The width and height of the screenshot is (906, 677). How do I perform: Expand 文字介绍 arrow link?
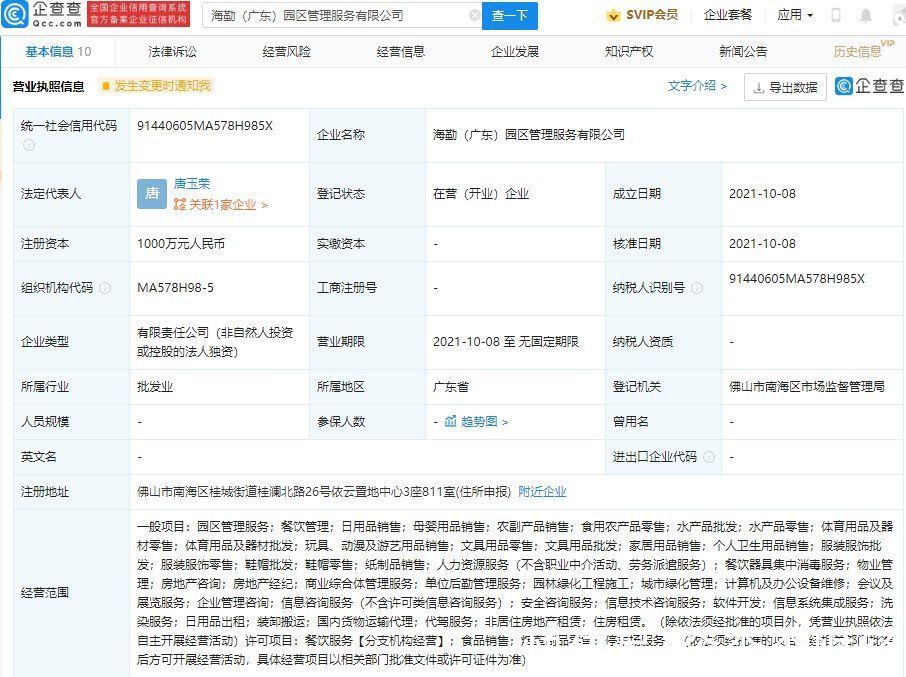coord(697,86)
